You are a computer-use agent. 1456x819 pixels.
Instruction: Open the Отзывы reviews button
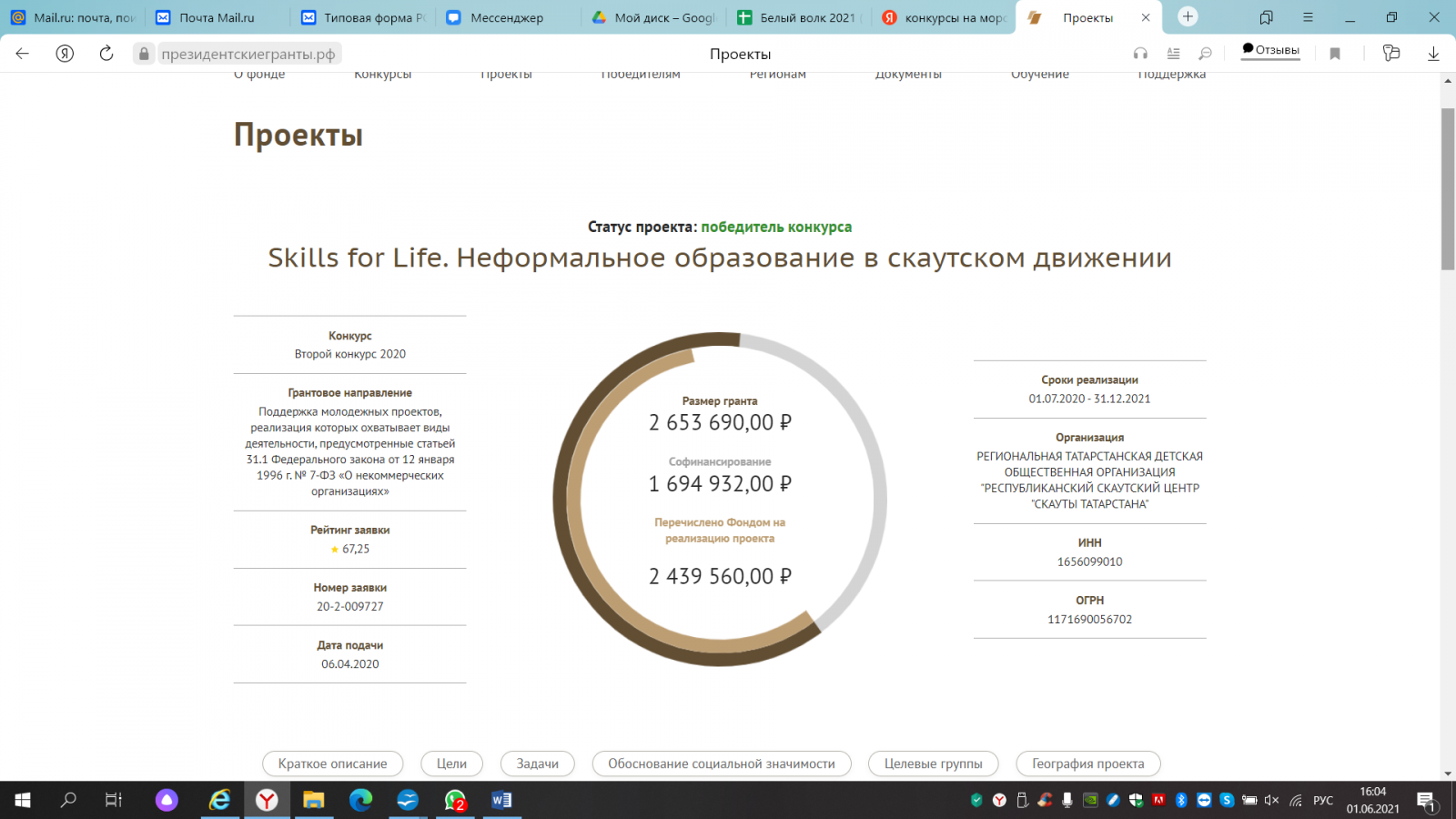click(1271, 51)
